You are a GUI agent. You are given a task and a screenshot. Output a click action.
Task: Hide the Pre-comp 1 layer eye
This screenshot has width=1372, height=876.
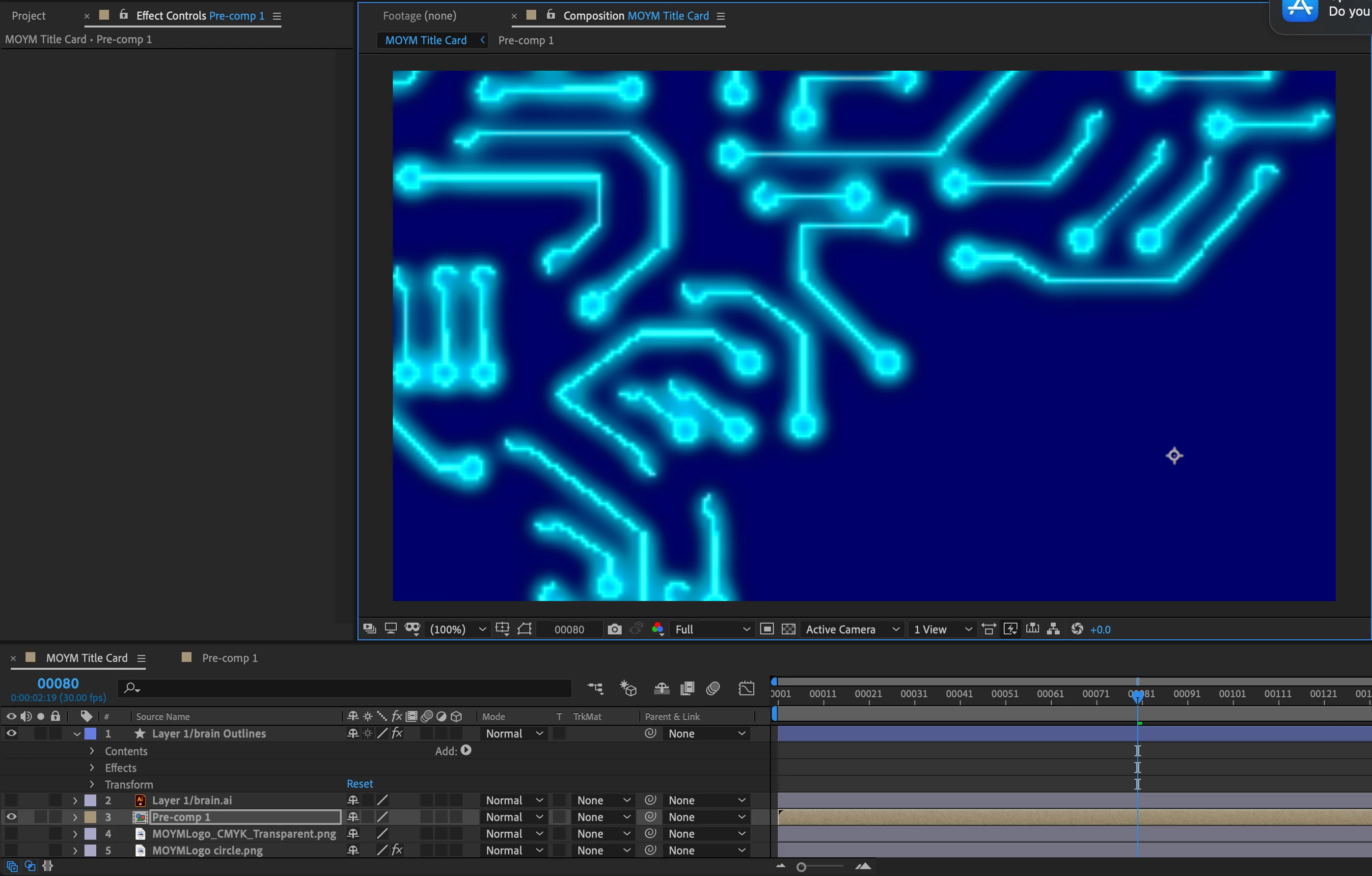[11, 817]
